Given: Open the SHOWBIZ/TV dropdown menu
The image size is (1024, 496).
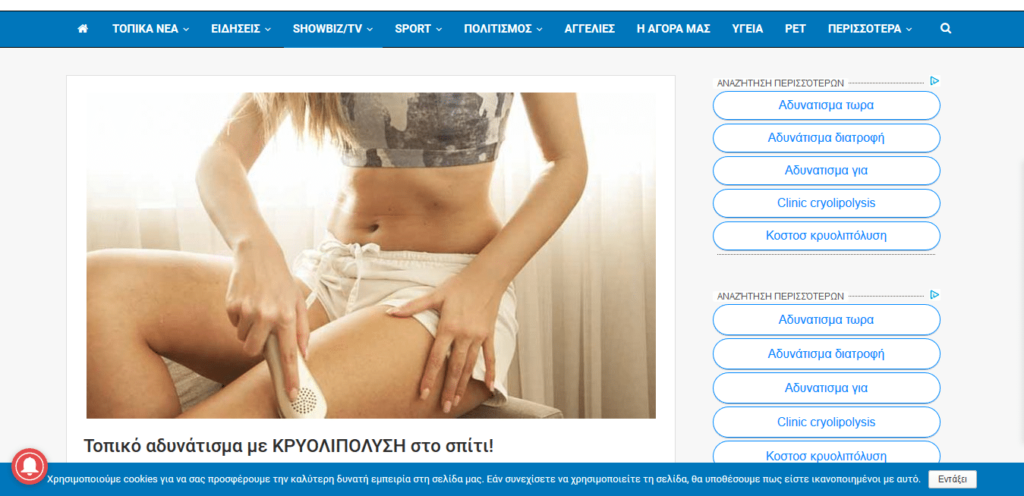Looking at the screenshot, I should point(333,29).
